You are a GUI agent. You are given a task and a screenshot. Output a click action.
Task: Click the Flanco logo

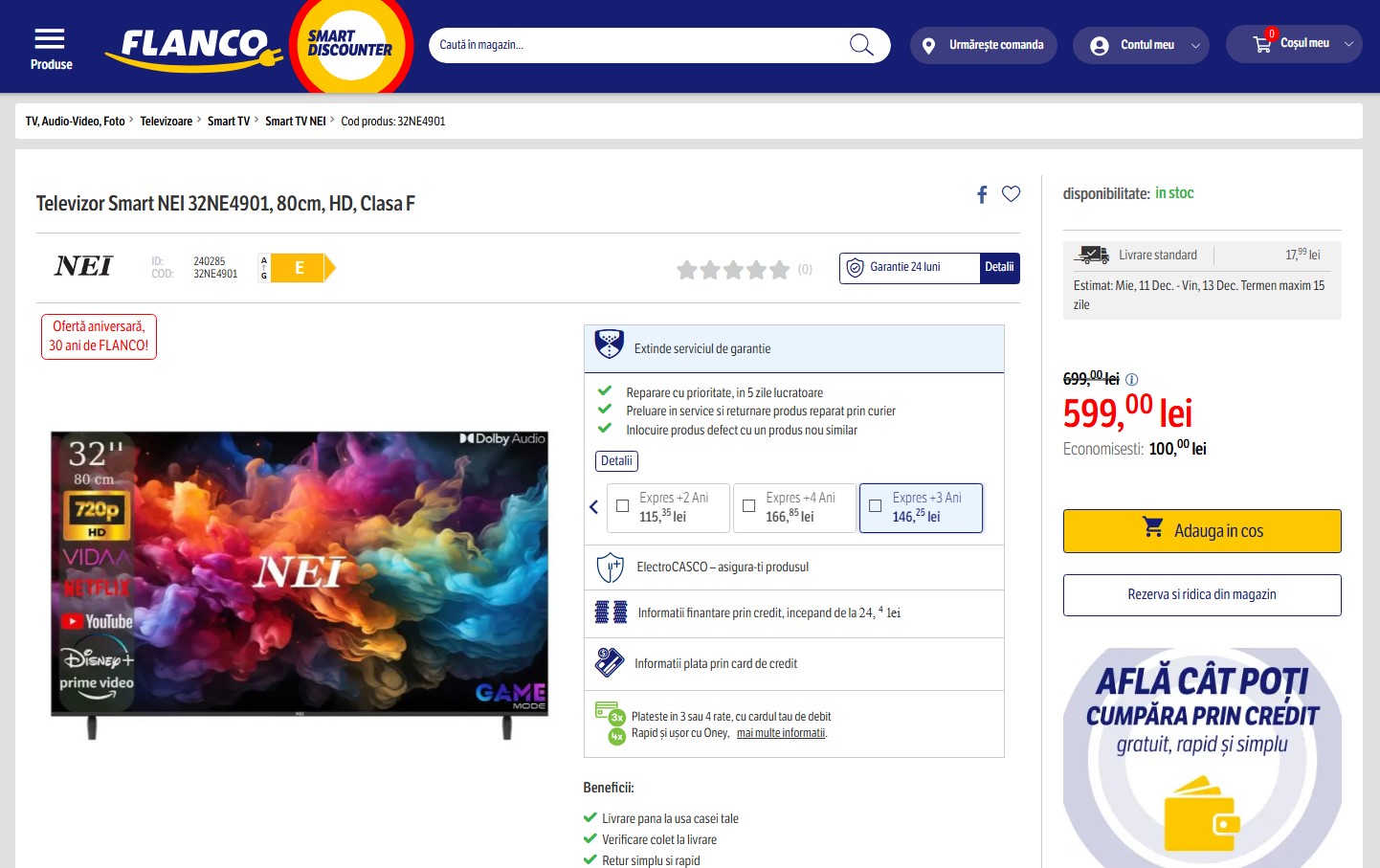point(194,48)
